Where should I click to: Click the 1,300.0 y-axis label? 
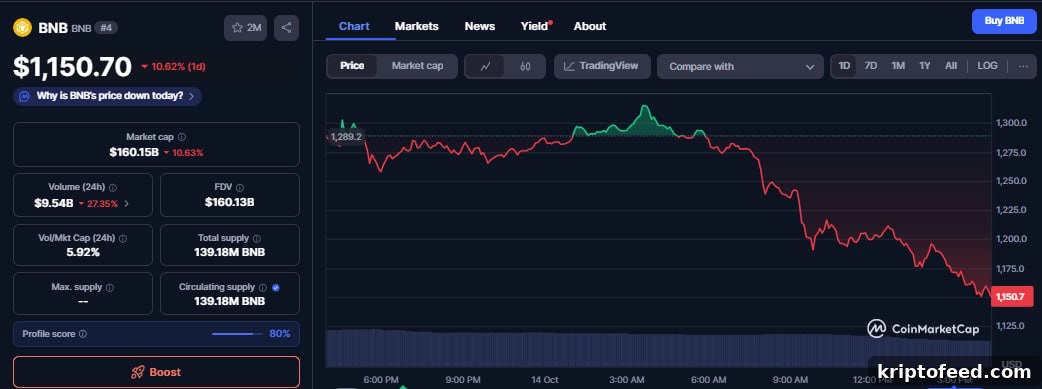pyautogui.click(x=1011, y=124)
